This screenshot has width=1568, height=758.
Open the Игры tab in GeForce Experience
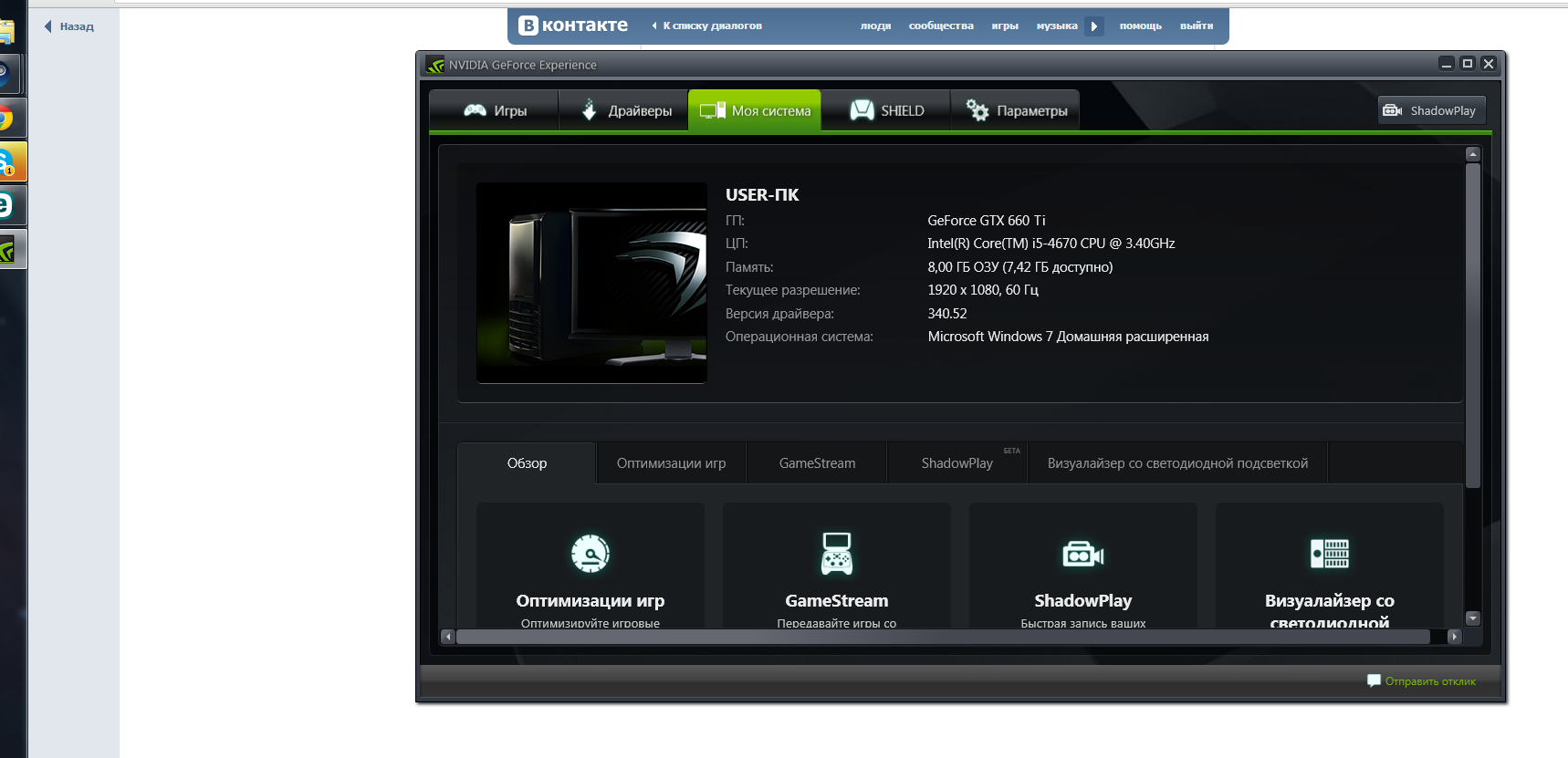494,110
